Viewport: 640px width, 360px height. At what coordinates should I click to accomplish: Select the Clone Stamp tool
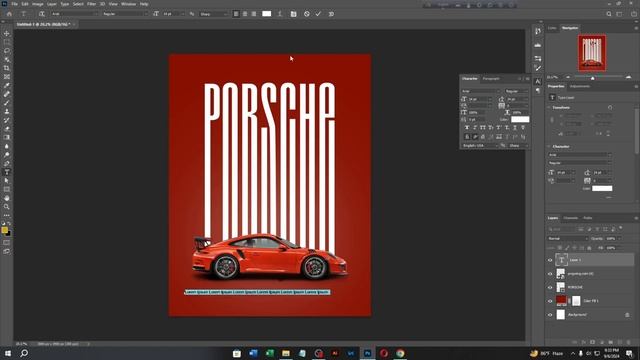click(x=7, y=111)
